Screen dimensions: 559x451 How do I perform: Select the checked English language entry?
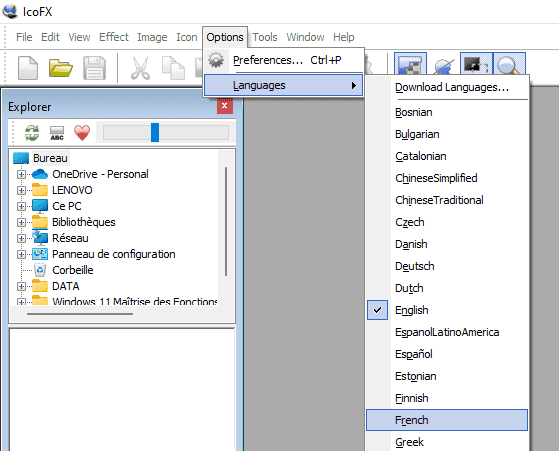tap(447, 310)
